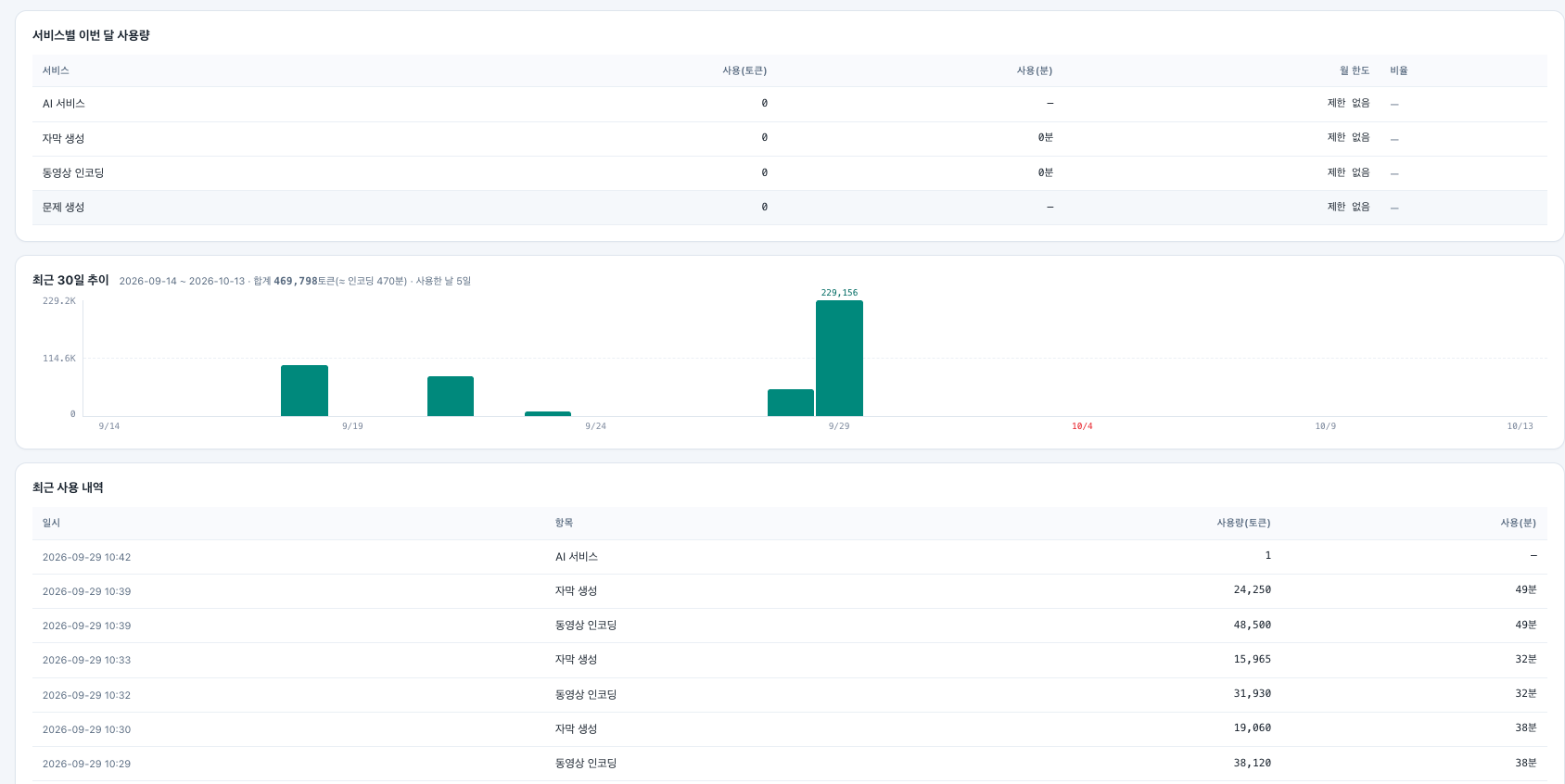Click the shortest bar in the 30-day chart
Image resolution: width=1565 pixels, height=784 pixels.
548,413
